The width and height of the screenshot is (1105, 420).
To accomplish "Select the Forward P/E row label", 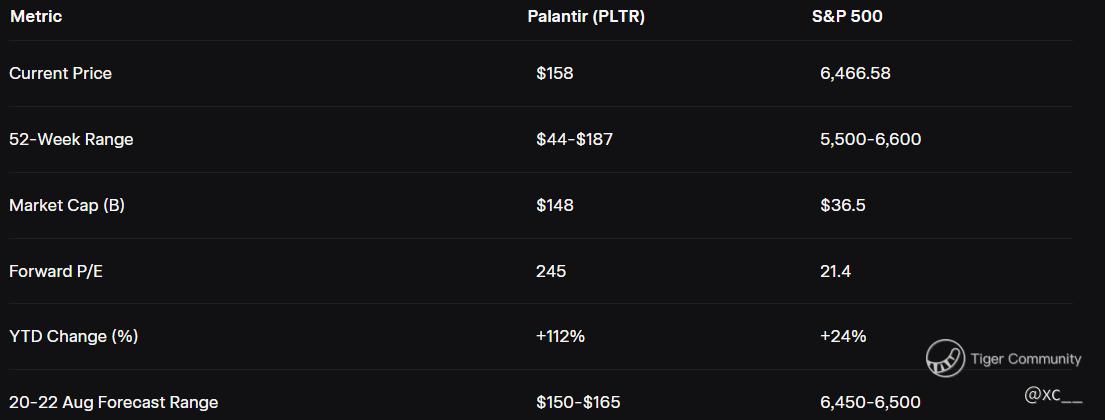I will click(x=56, y=271).
